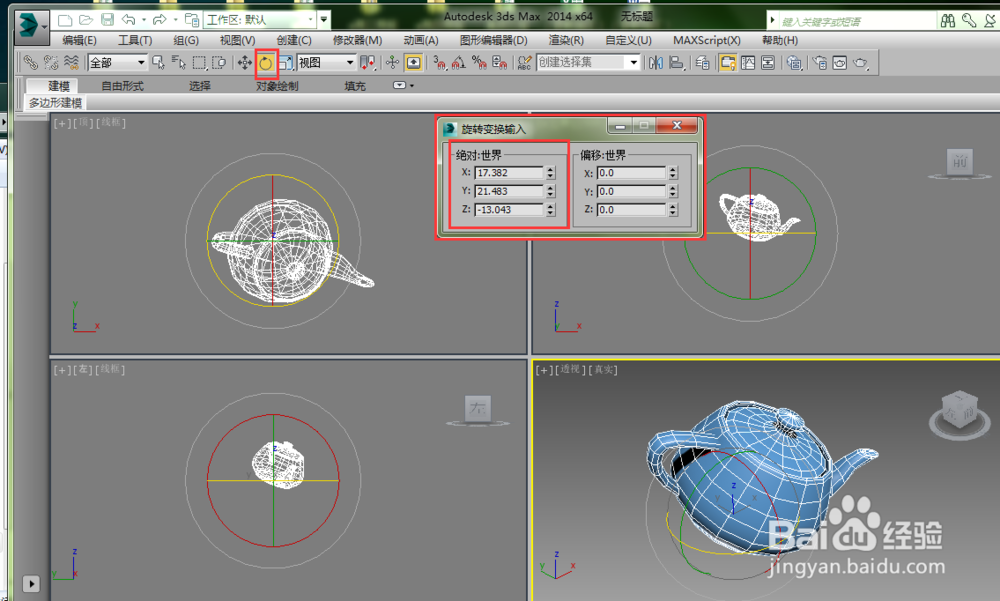Click the Use Pivot Point Center icon

pos(368,63)
